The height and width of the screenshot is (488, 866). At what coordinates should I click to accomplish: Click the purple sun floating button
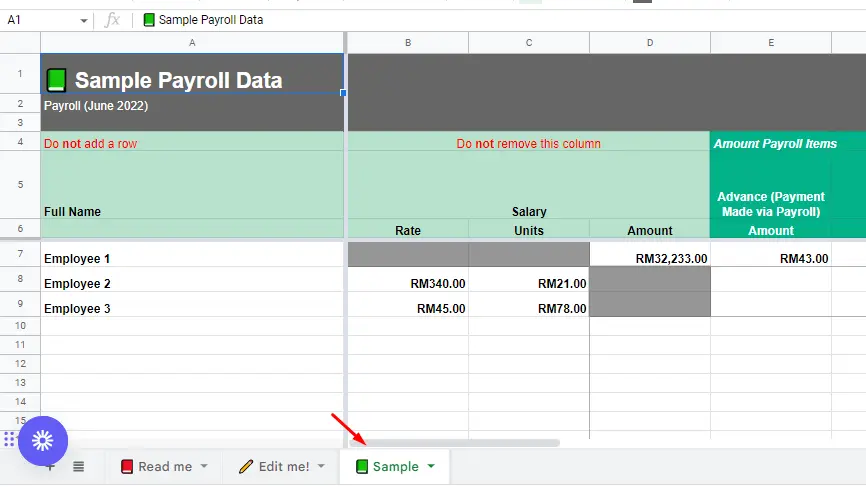pos(43,441)
